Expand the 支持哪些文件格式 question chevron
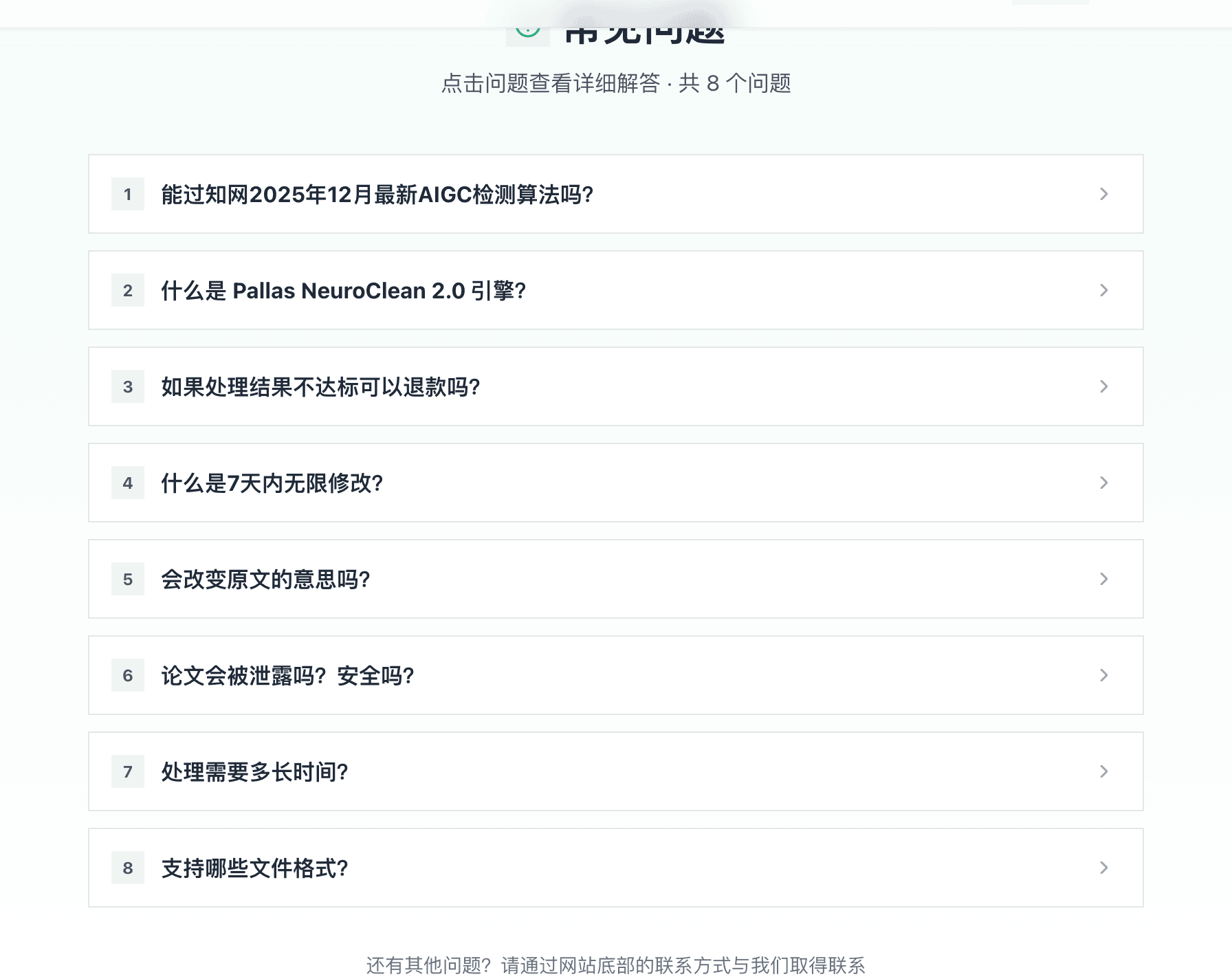Image resolution: width=1232 pixels, height=979 pixels. pyautogui.click(x=1104, y=868)
